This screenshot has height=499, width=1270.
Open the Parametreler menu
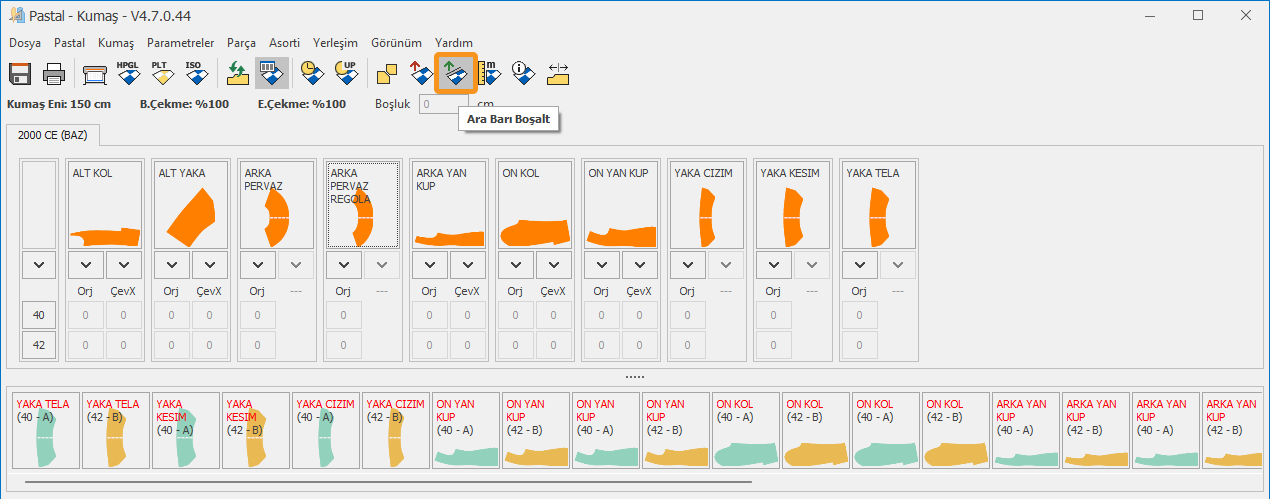click(x=180, y=43)
